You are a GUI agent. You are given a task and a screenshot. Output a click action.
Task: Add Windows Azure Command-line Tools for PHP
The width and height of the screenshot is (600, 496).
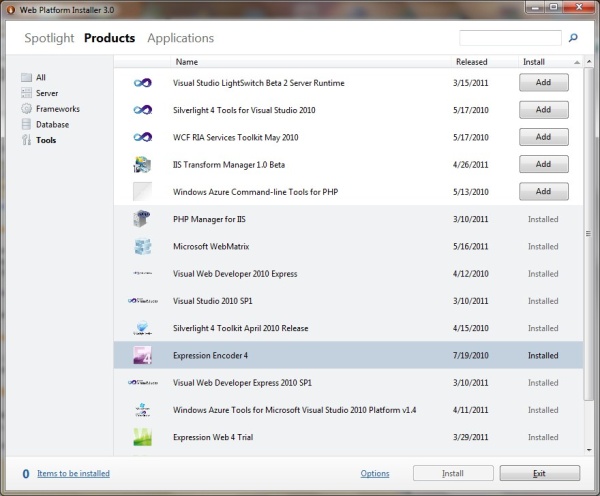[x=544, y=191]
